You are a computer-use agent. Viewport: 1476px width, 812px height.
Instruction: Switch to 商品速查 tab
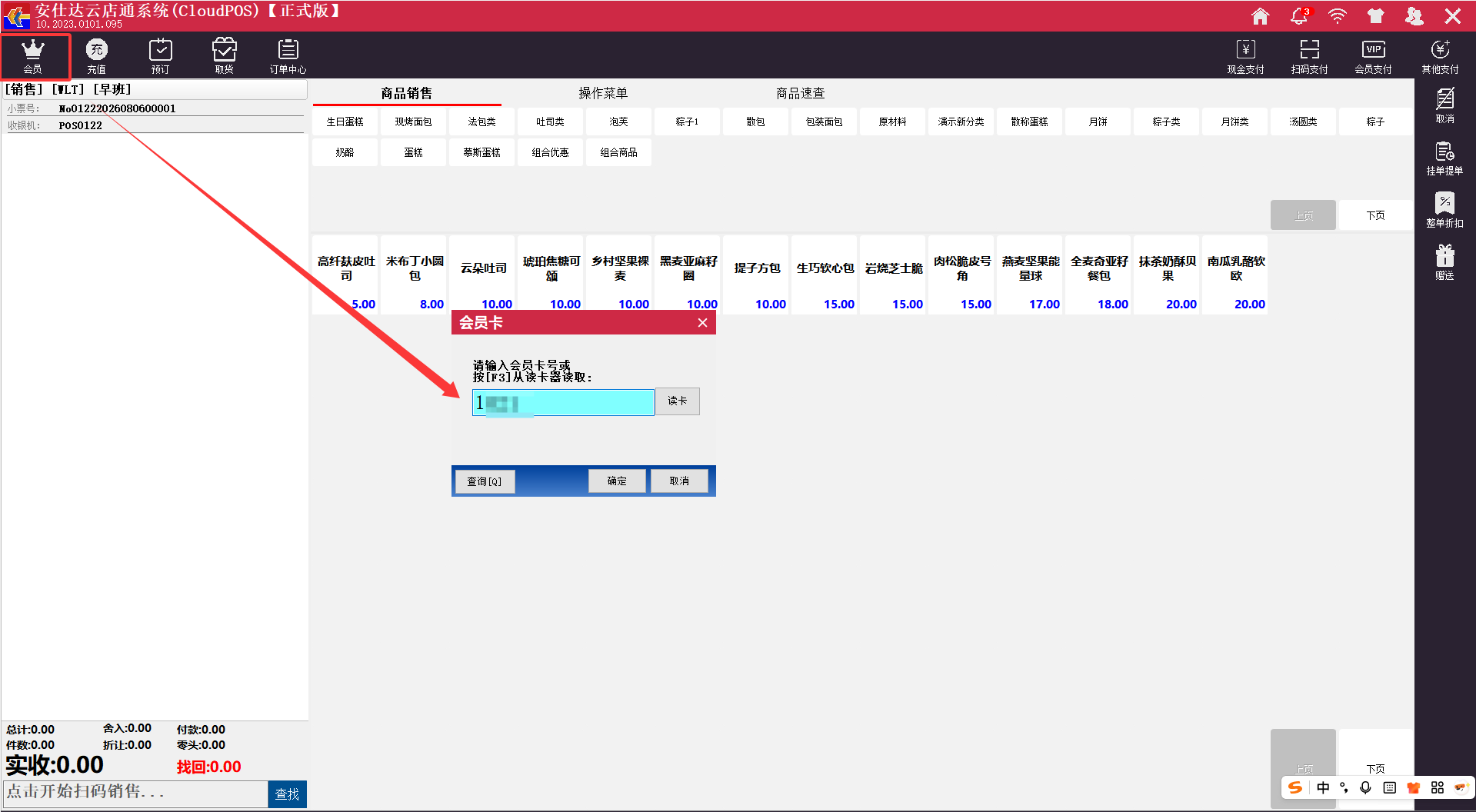pyautogui.click(x=800, y=93)
